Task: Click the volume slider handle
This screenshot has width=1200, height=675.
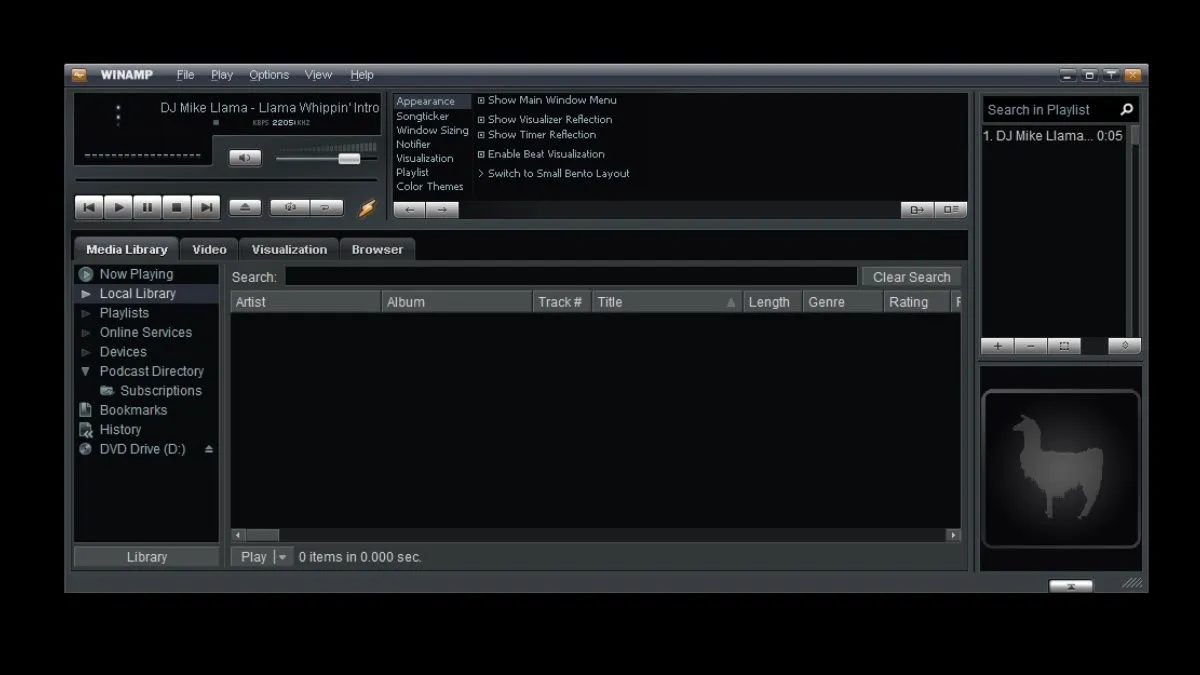Action: (349, 158)
